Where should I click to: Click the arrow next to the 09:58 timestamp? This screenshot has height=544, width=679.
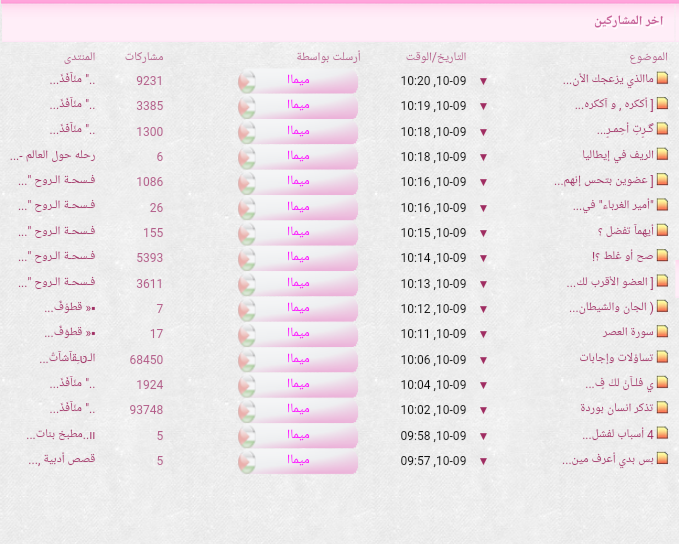point(484,436)
